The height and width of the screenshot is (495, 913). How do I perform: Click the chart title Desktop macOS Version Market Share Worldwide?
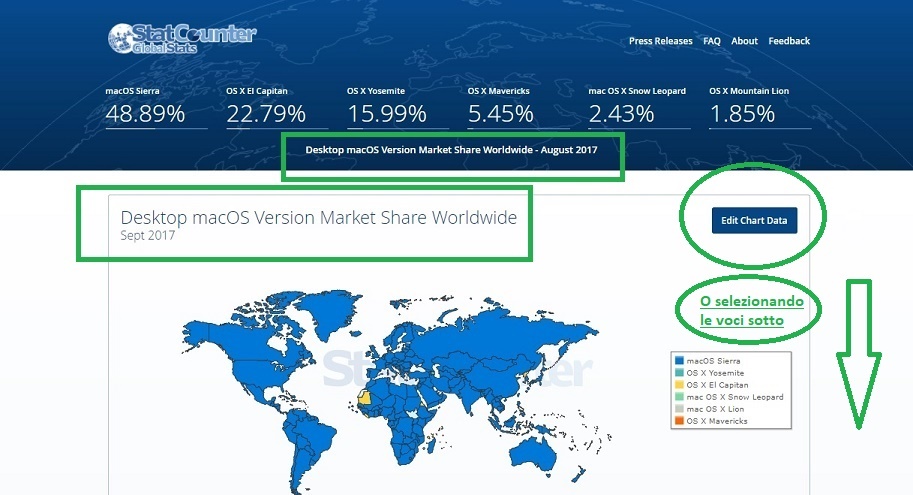(319, 217)
